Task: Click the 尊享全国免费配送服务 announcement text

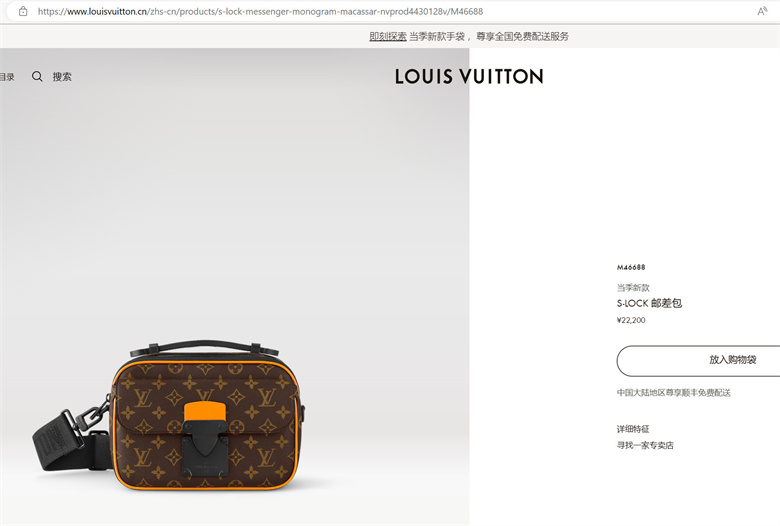Action: (x=522, y=36)
